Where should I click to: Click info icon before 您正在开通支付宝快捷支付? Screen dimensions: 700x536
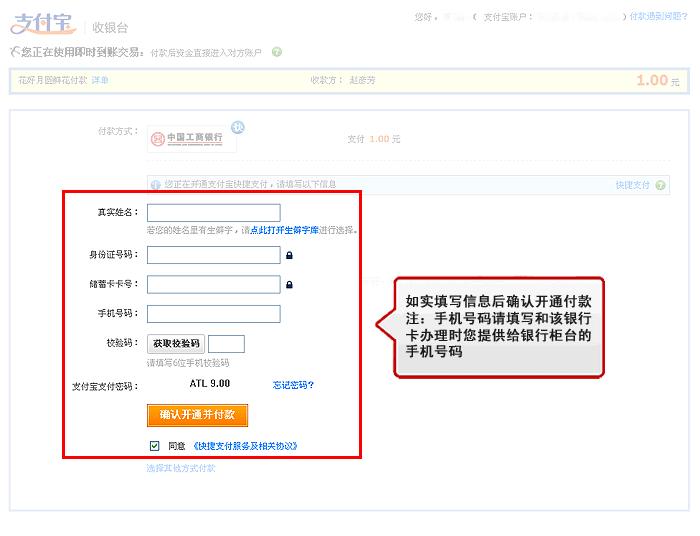[x=155, y=185]
